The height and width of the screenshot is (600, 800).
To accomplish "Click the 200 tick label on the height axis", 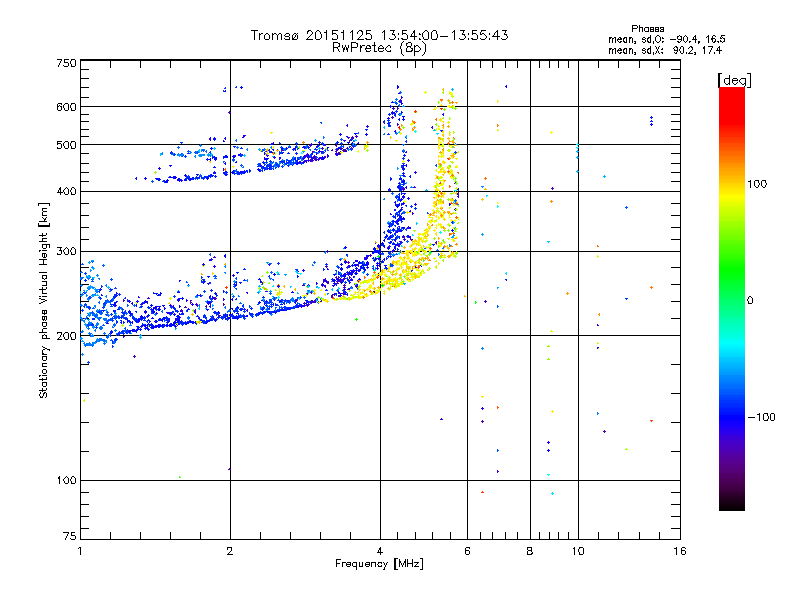I will point(67,336).
